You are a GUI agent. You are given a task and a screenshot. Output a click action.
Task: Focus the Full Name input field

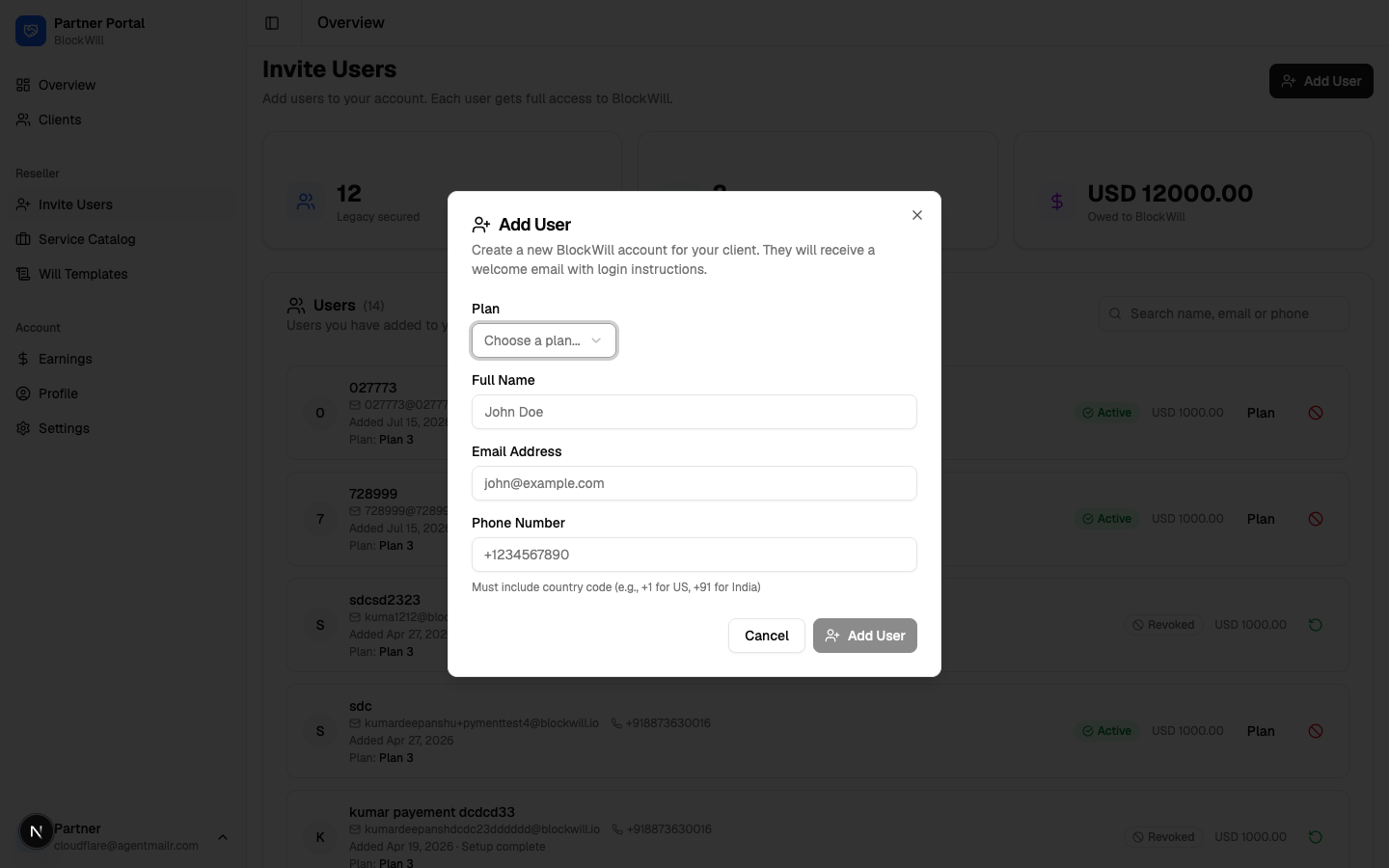[x=694, y=412]
